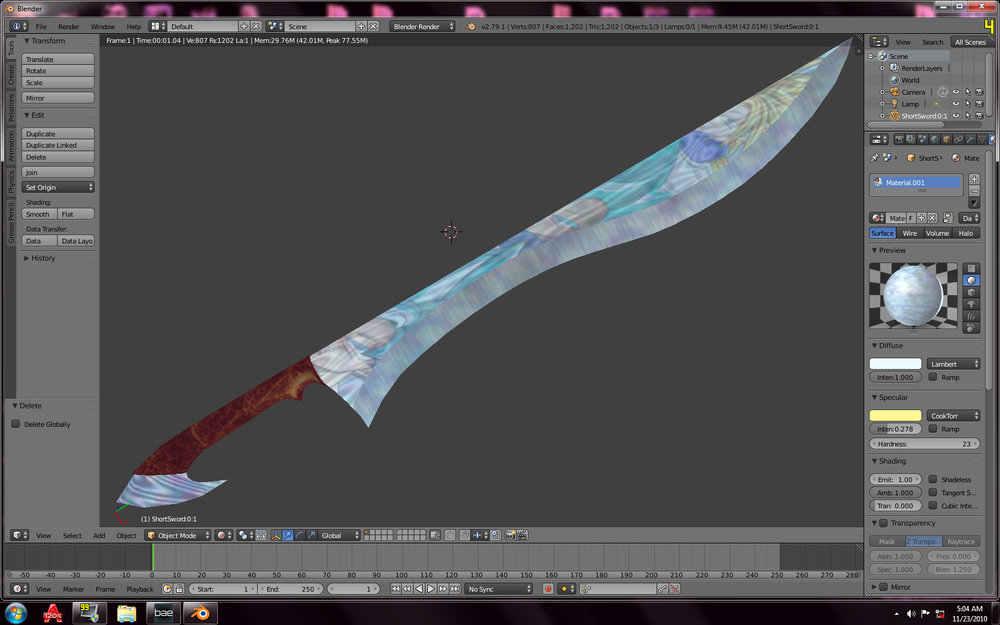Enable Cubic Interpolation checkbox
Image resolution: width=1000 pixels, height=625 pixels.
(933, 506)
